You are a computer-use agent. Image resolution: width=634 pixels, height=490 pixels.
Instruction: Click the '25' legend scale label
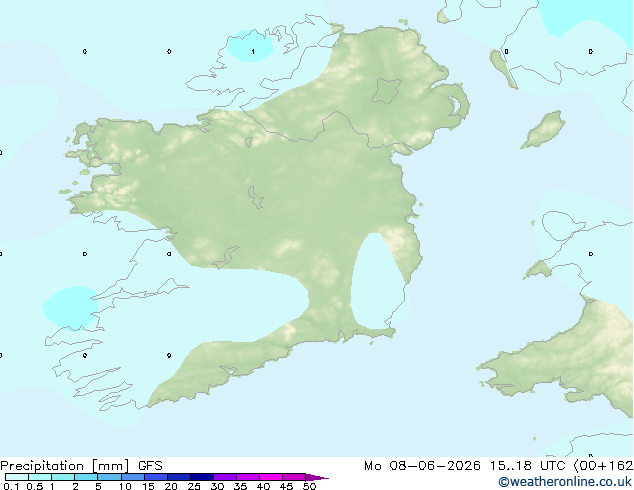pyautogui.click(x=194, y=486)
